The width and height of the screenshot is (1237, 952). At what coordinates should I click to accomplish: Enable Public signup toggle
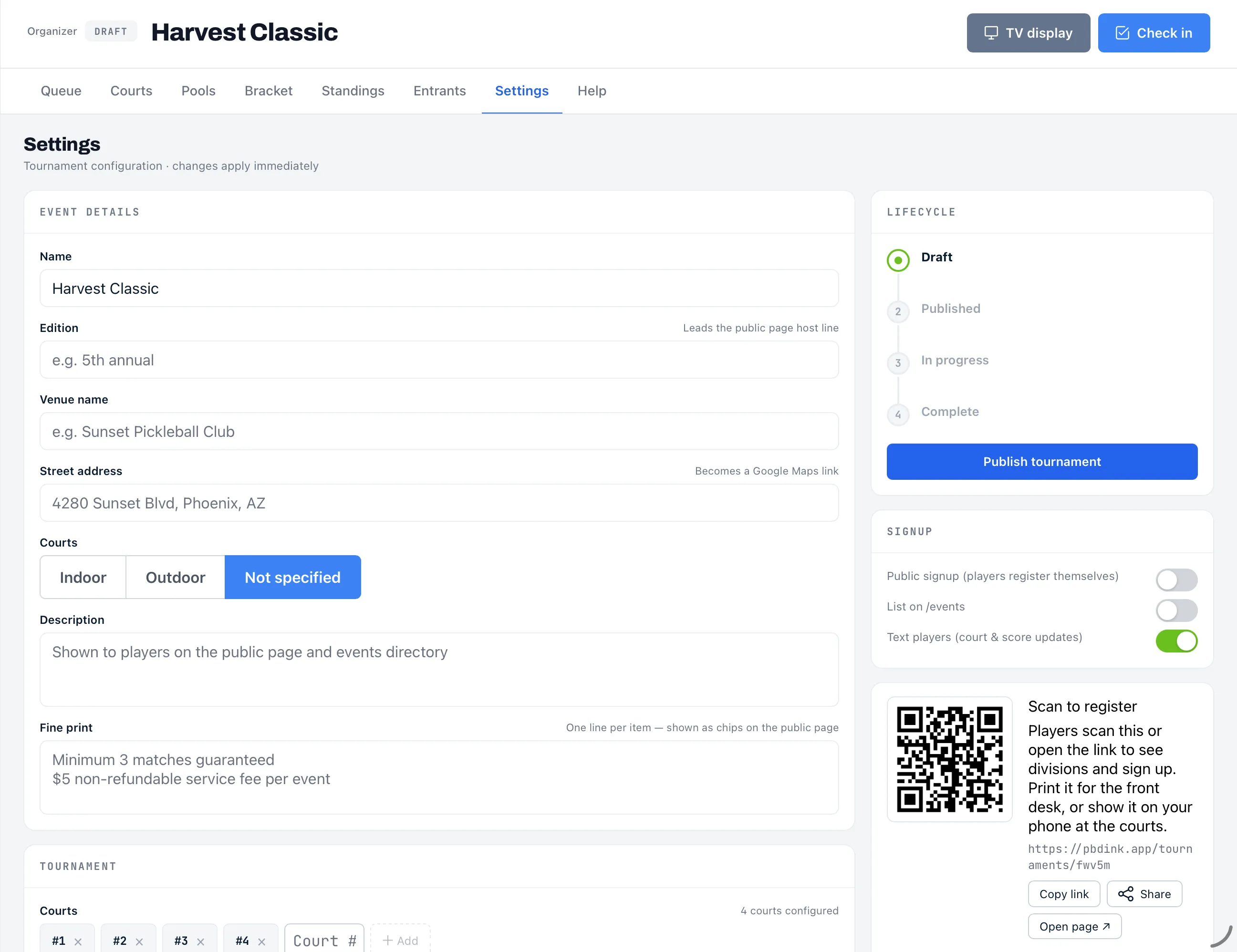(x=1176, y=579)
